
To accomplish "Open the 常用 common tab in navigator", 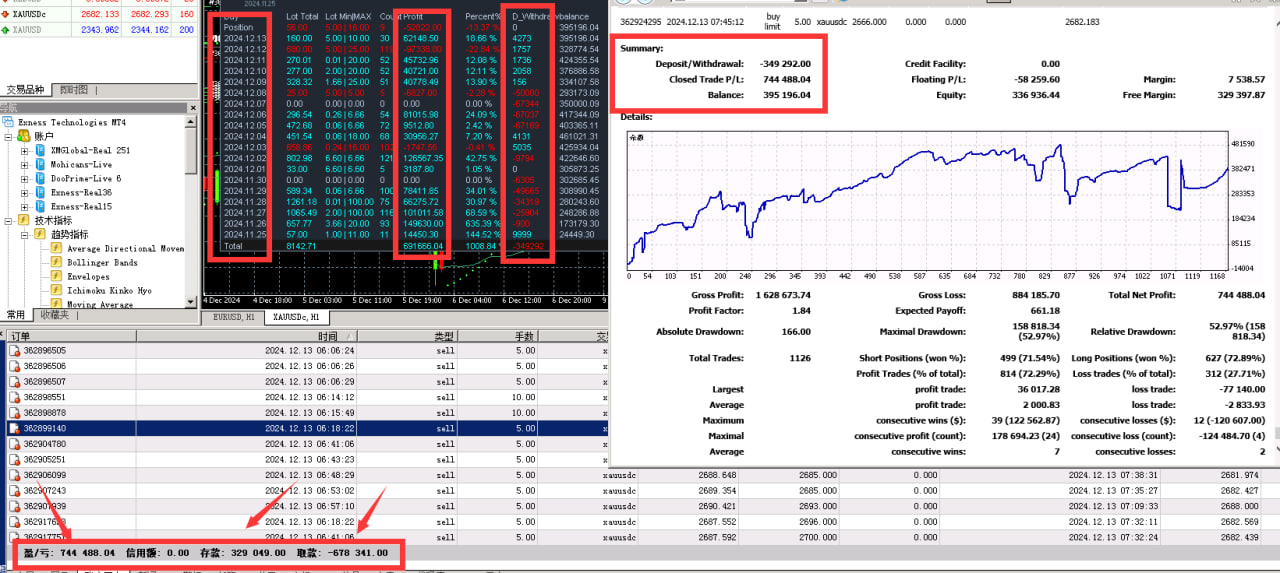I will pos(18,315).
